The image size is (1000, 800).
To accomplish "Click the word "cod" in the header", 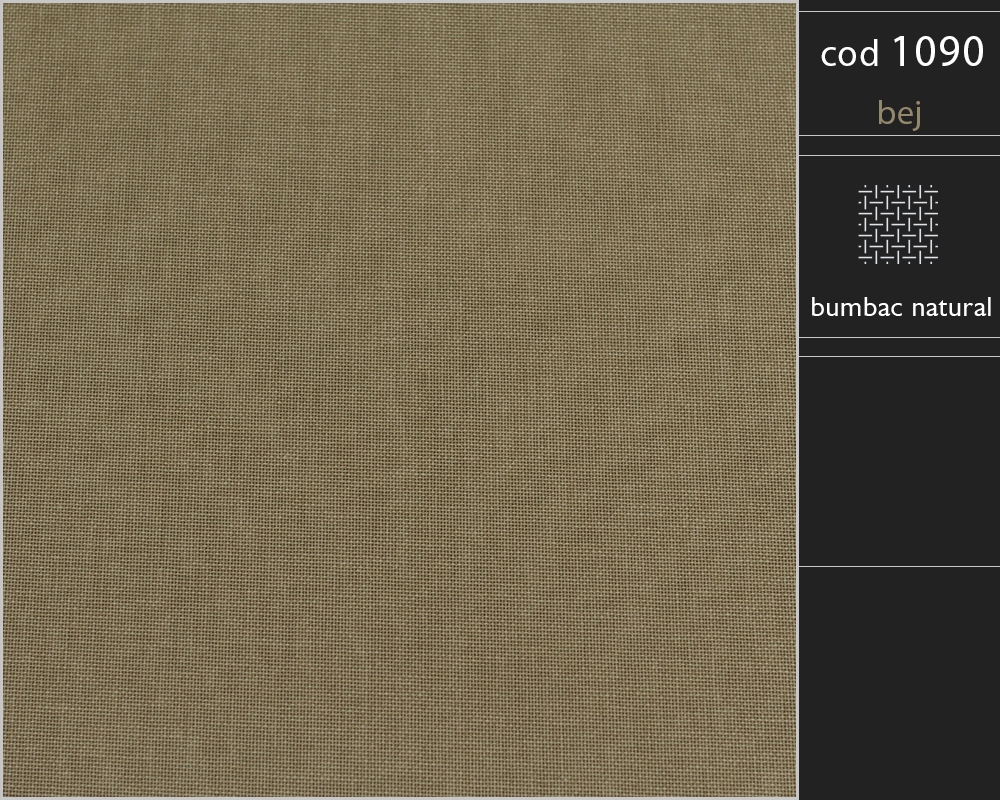I will [849, 54].
